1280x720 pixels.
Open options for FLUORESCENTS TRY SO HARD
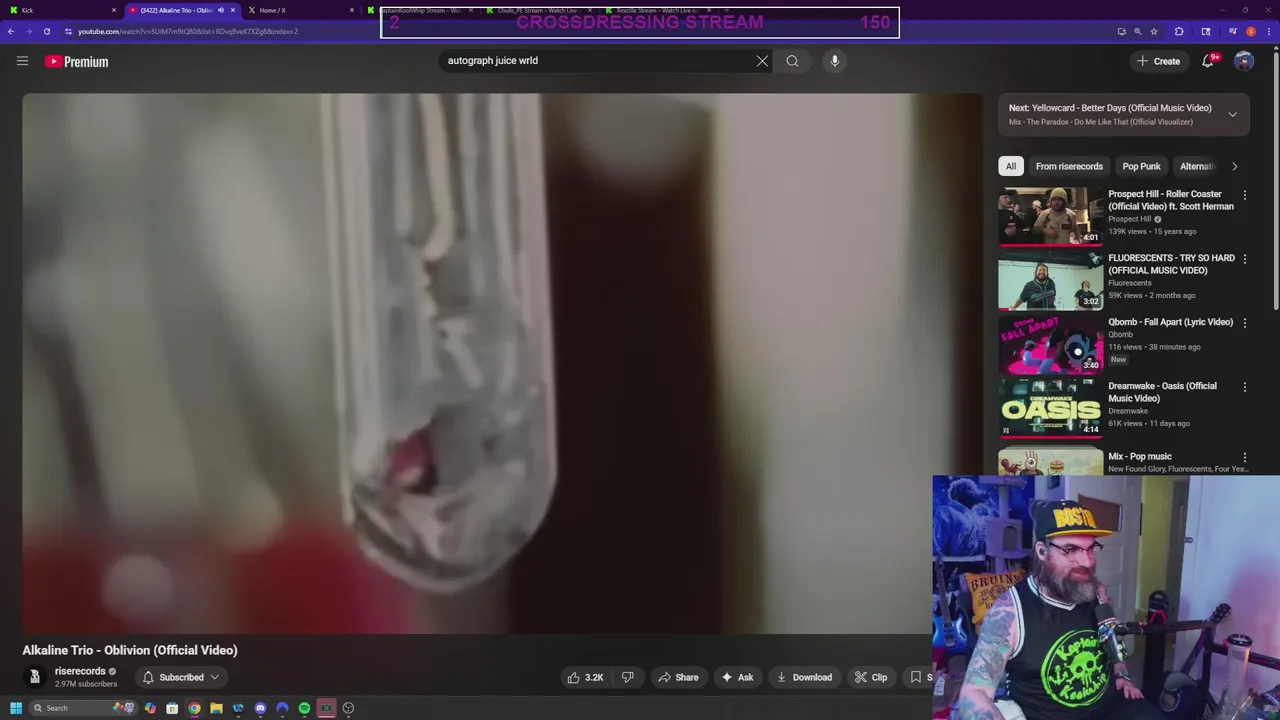click(x=1244, y=259)
